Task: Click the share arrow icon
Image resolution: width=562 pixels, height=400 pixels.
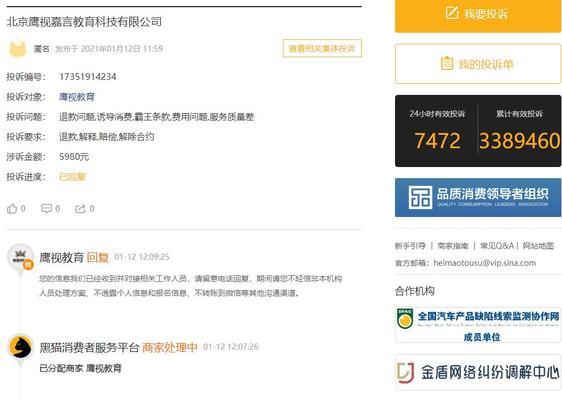Action: pos(80,208)
